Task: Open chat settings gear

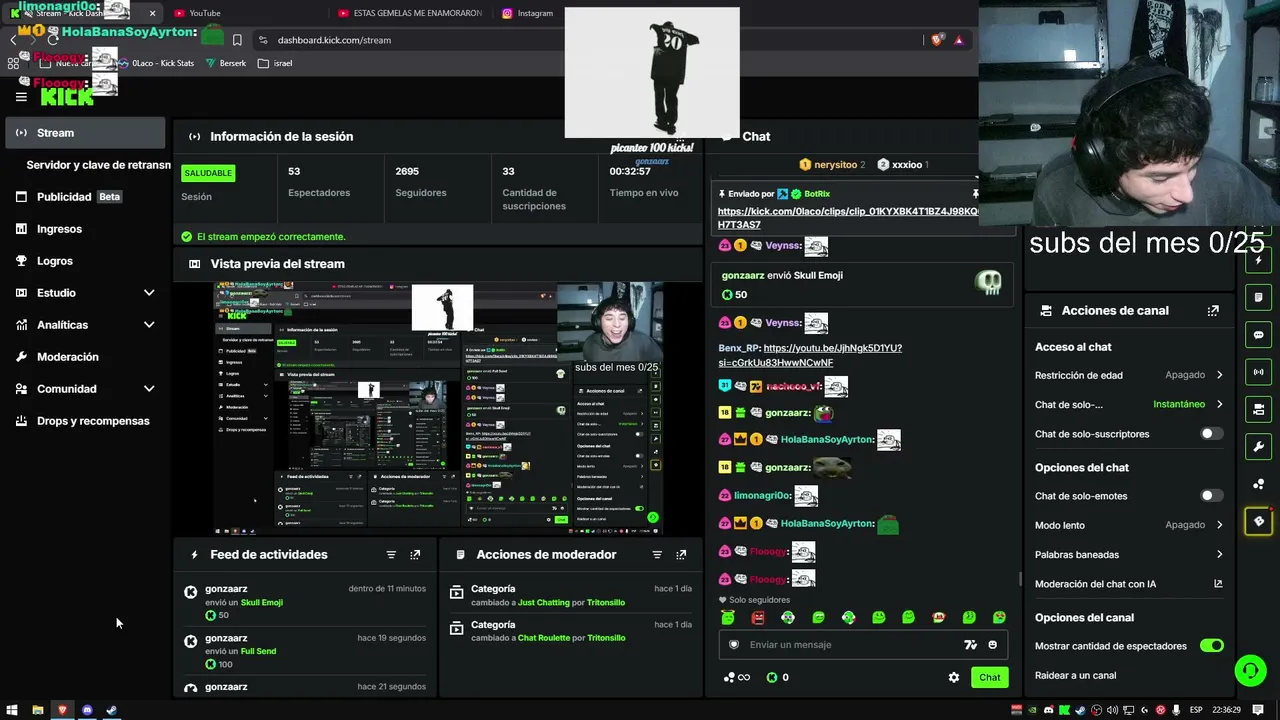Action: [x=954, y=677]
